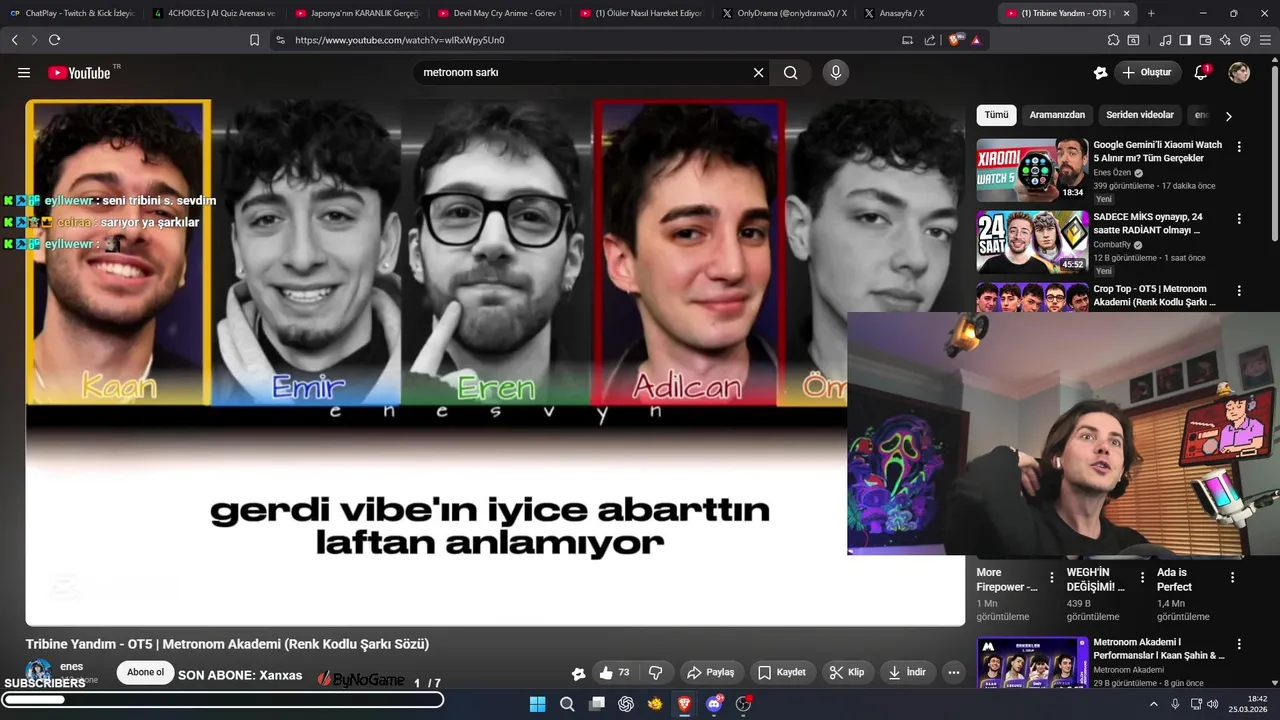Click the İndir download button

coord(907,672)
